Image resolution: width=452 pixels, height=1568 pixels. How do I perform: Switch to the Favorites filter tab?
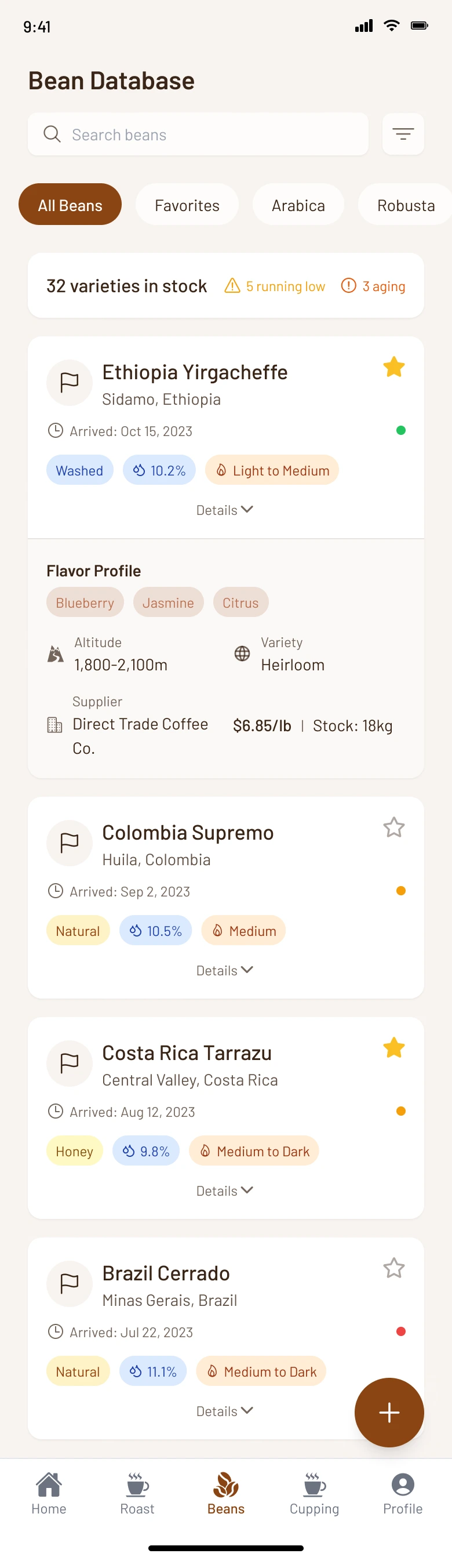pos(187,205)
